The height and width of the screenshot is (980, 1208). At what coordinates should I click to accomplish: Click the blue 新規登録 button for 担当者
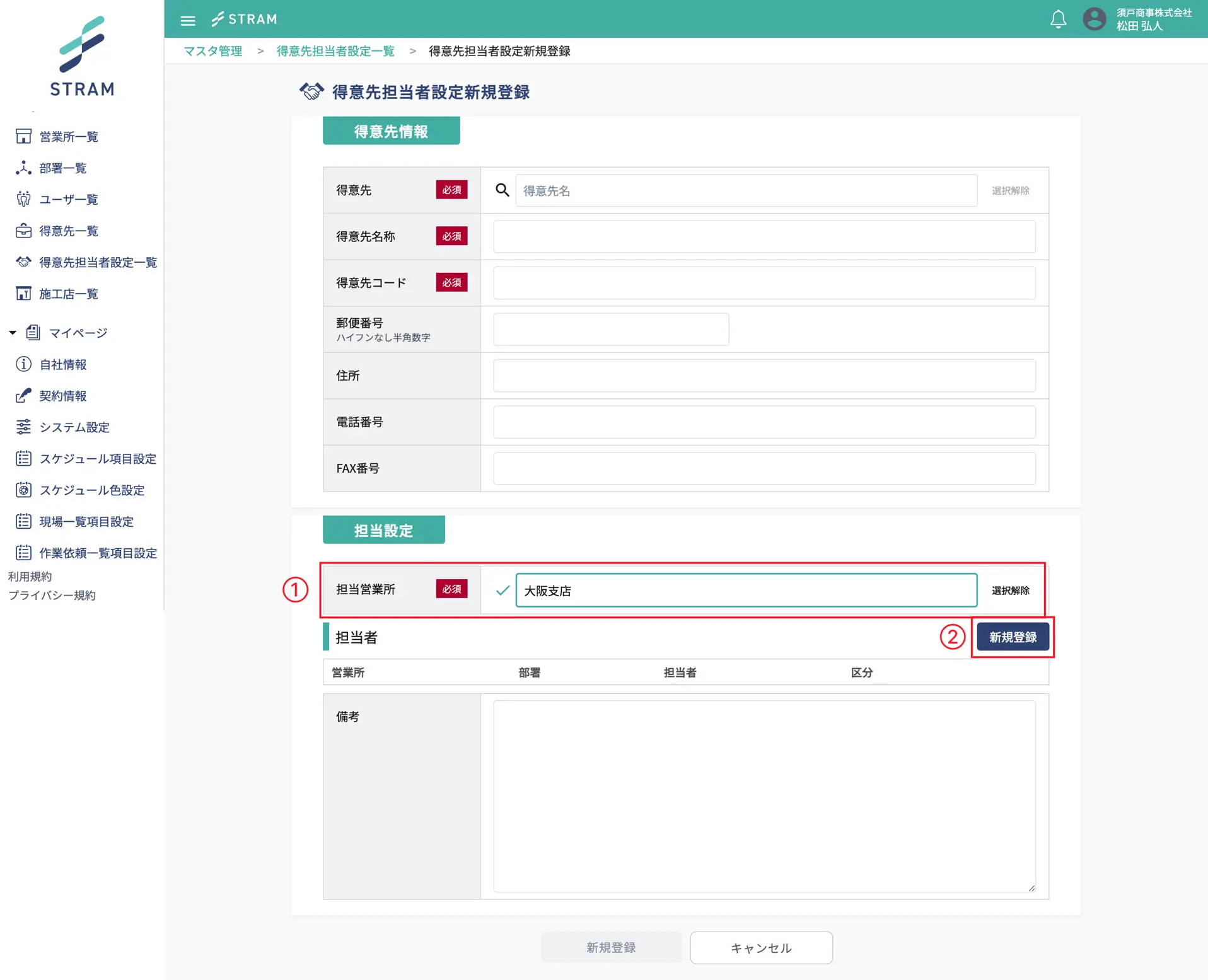pyautogui.click(x=1012, y=637)
